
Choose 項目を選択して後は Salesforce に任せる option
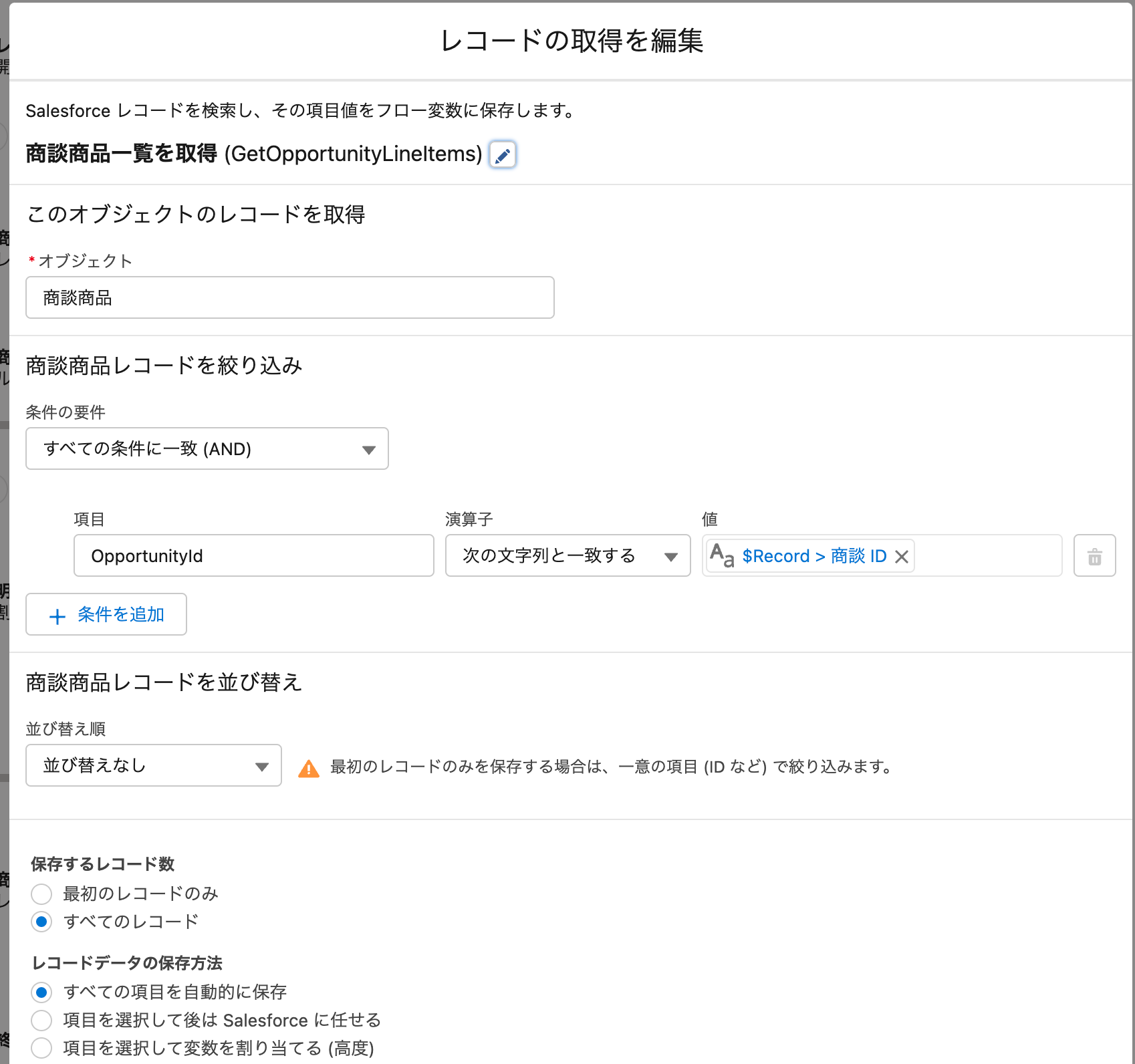pos(41,1020)
